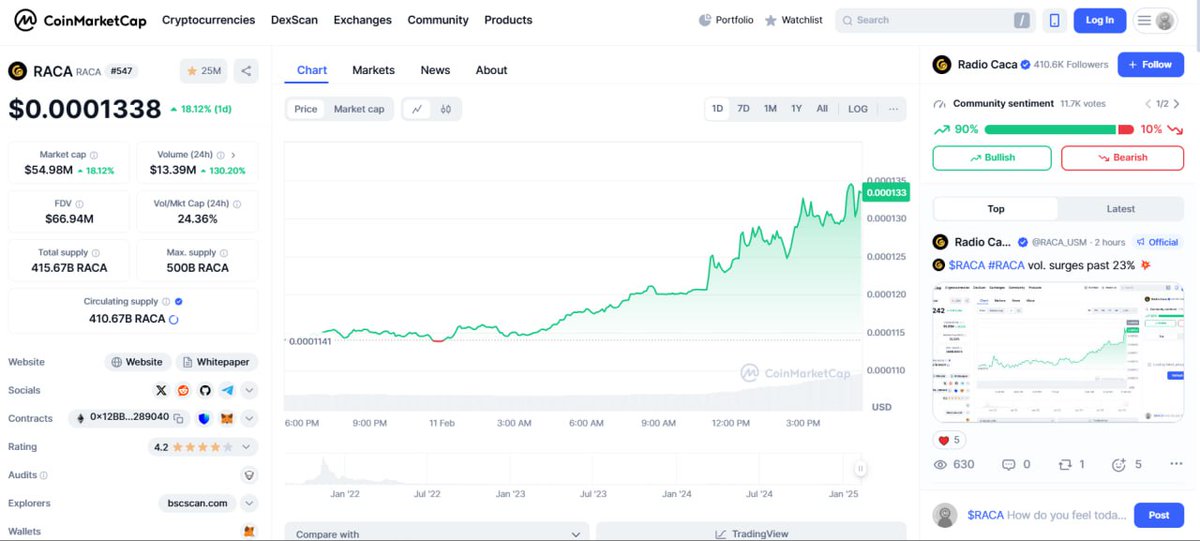This screenshot has height=541, width=1200.
Task: Click the blue shield icon in Contracts
Action: pos(204,418)
